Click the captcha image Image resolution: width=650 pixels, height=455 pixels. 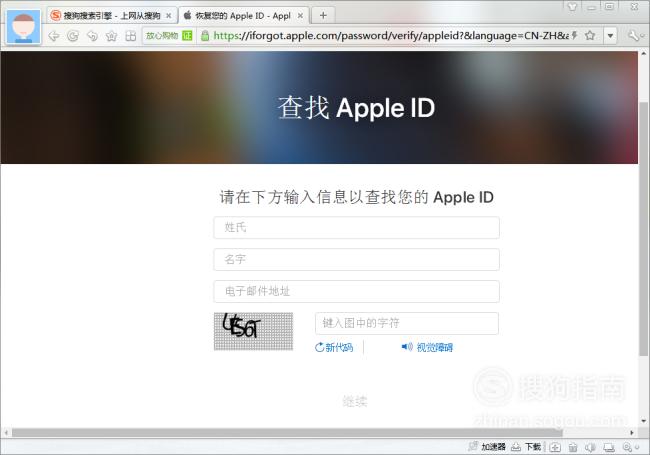click(253, 331)
